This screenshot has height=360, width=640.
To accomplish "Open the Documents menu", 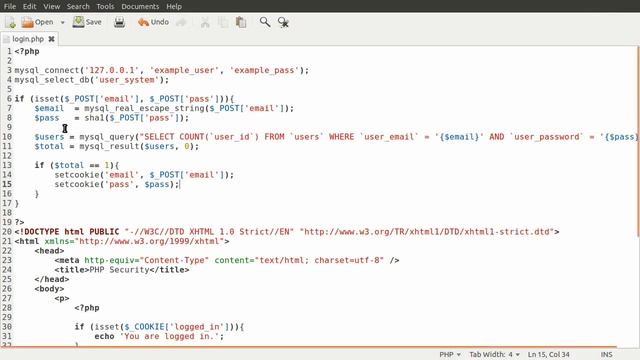I will click(140, 6).
